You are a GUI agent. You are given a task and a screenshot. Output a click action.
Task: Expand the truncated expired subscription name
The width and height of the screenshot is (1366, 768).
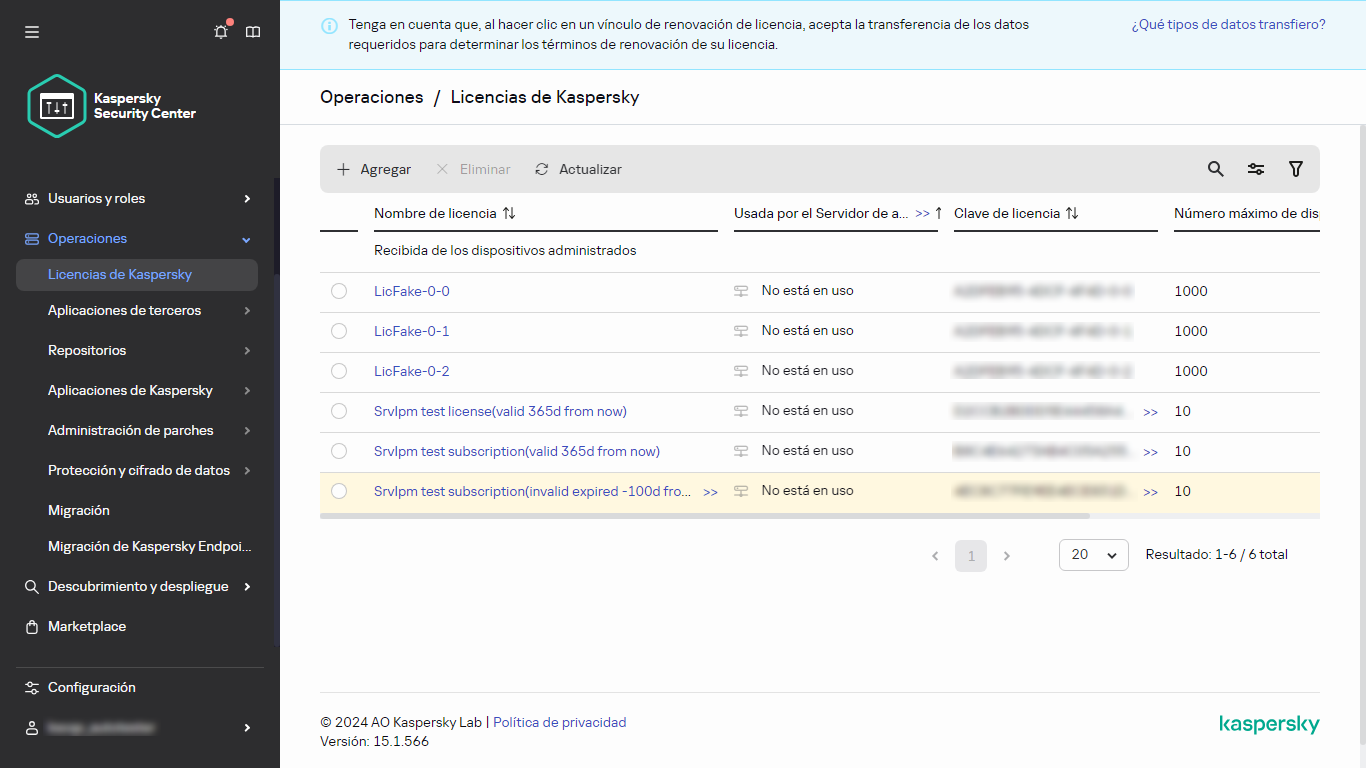(711, 491)
